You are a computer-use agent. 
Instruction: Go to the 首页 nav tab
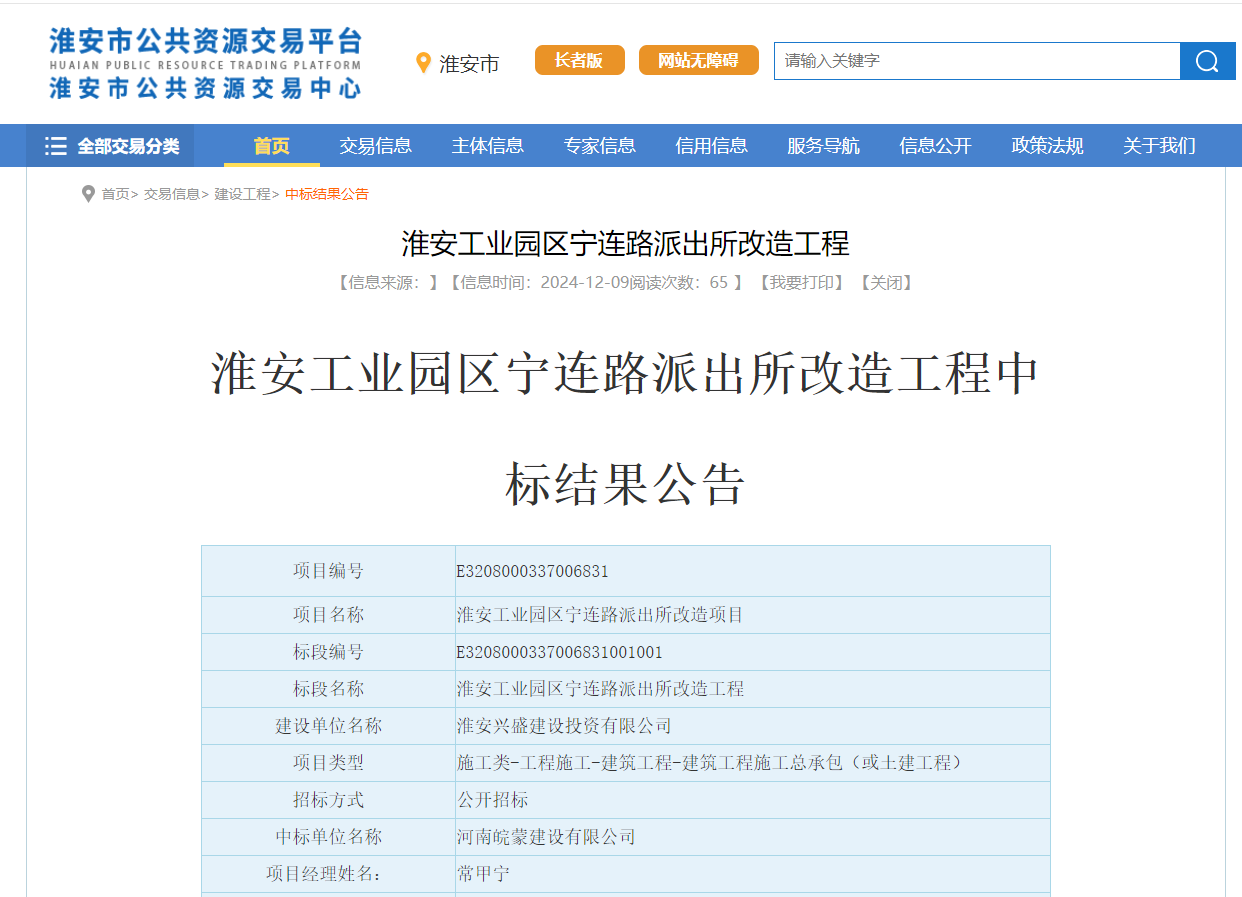pos(271,146)
